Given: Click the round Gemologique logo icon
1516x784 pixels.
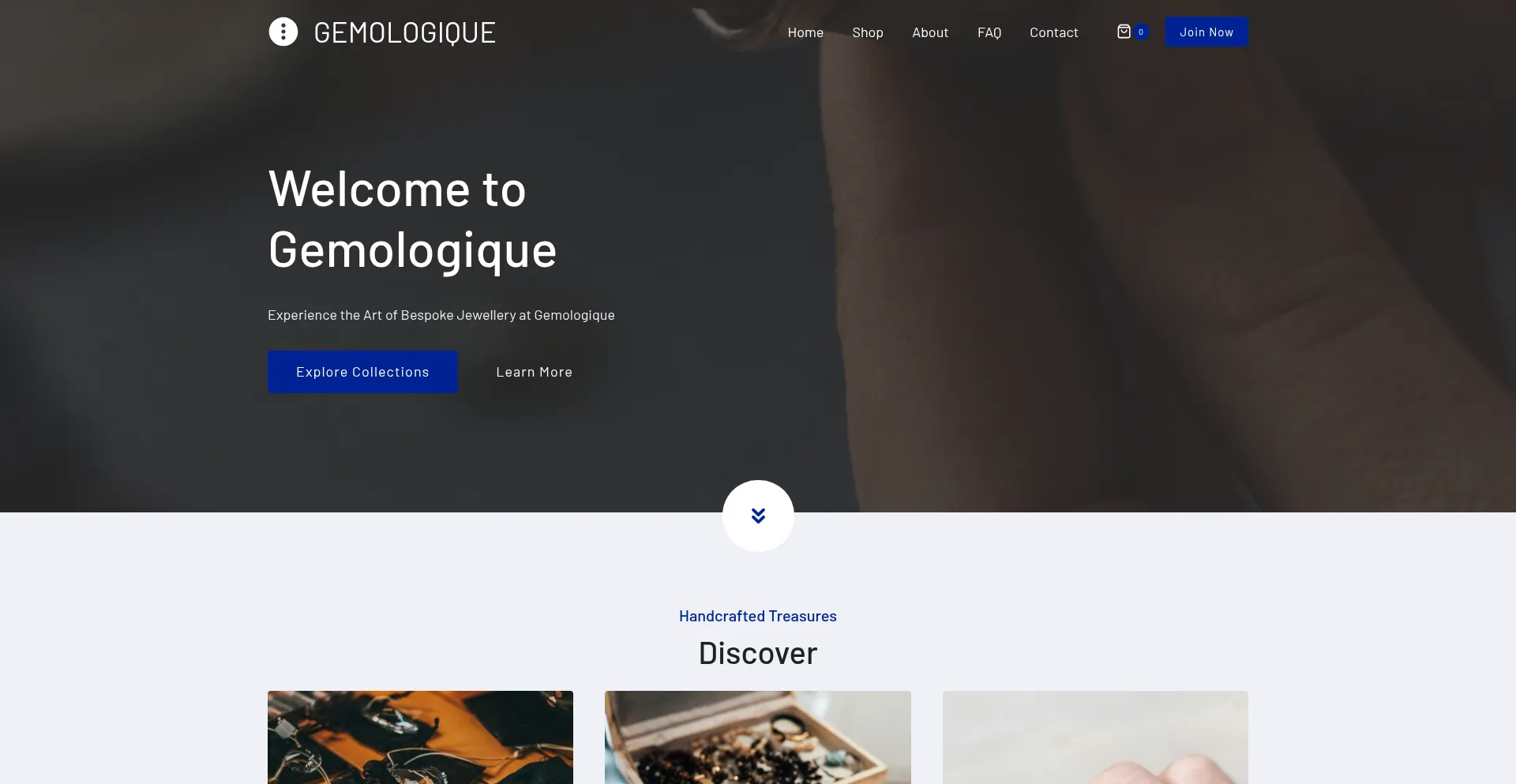Looking at the screenshot, I should pyautogui.click(x=283, y=32).
